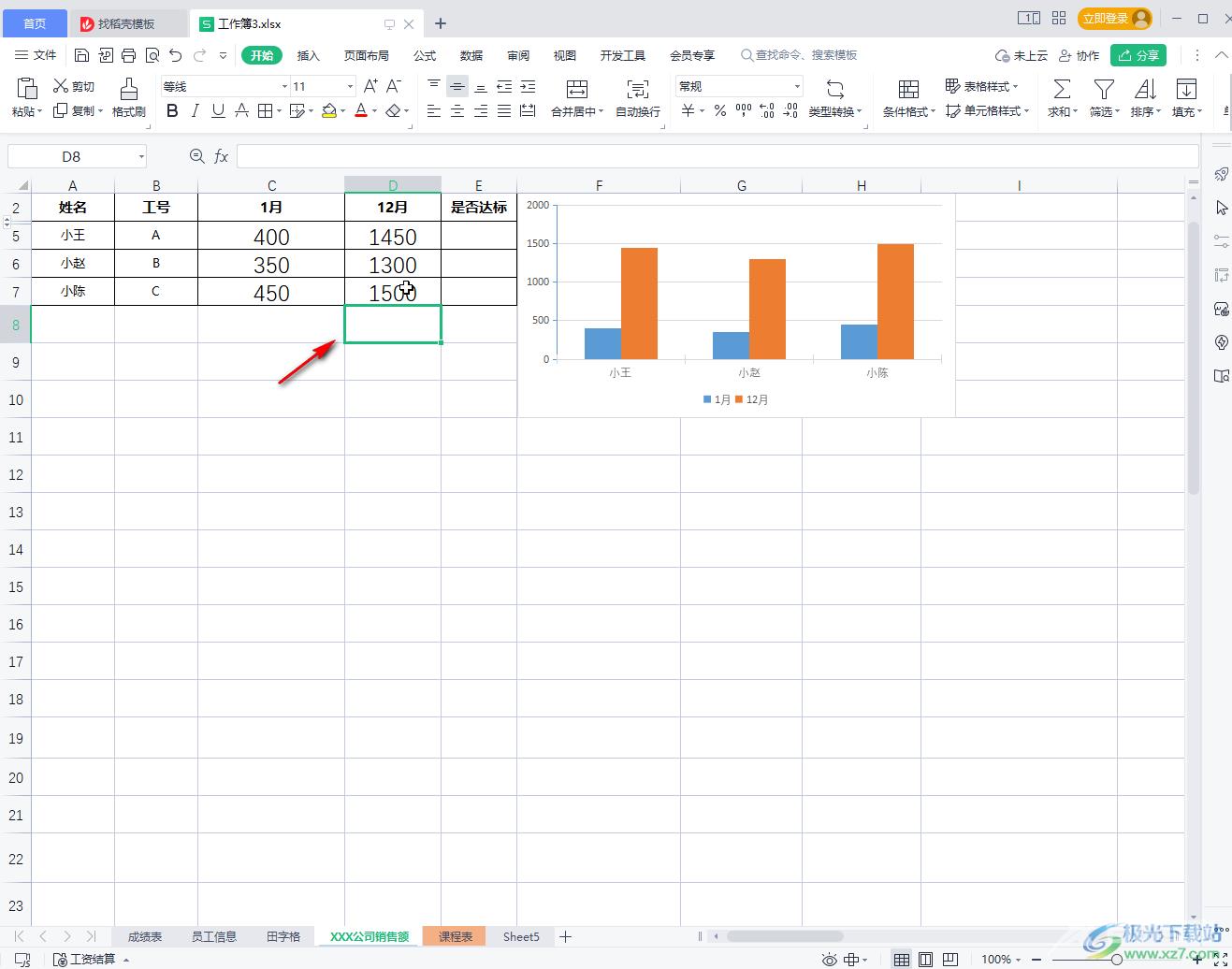This screenshot has width=1232, height=969.
Task: Click the Paste (粘贴) clipboard icon
Action: 27,88
